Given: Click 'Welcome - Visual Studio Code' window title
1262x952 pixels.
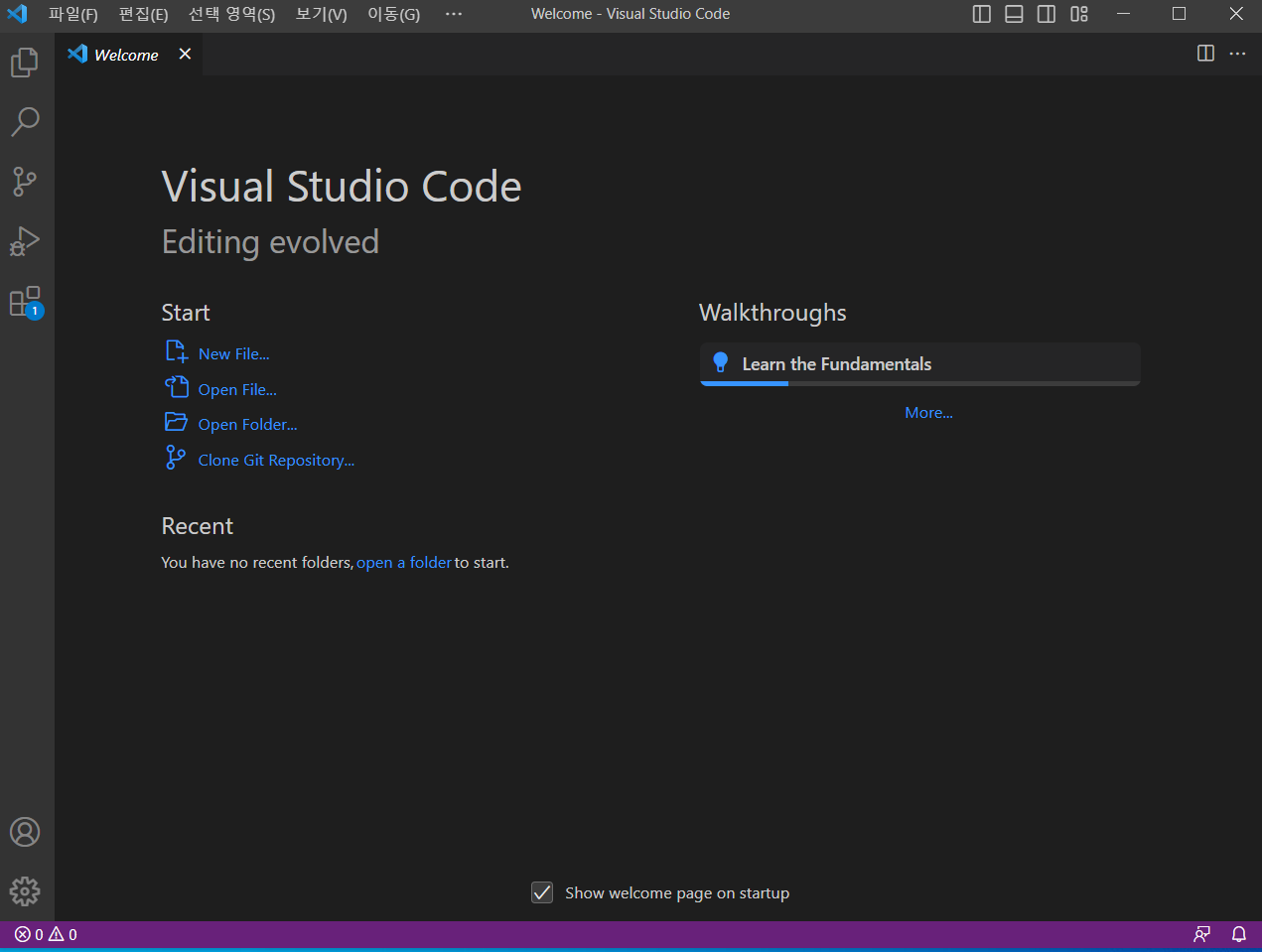Looking at the screenshot, I should coord(631,14).
